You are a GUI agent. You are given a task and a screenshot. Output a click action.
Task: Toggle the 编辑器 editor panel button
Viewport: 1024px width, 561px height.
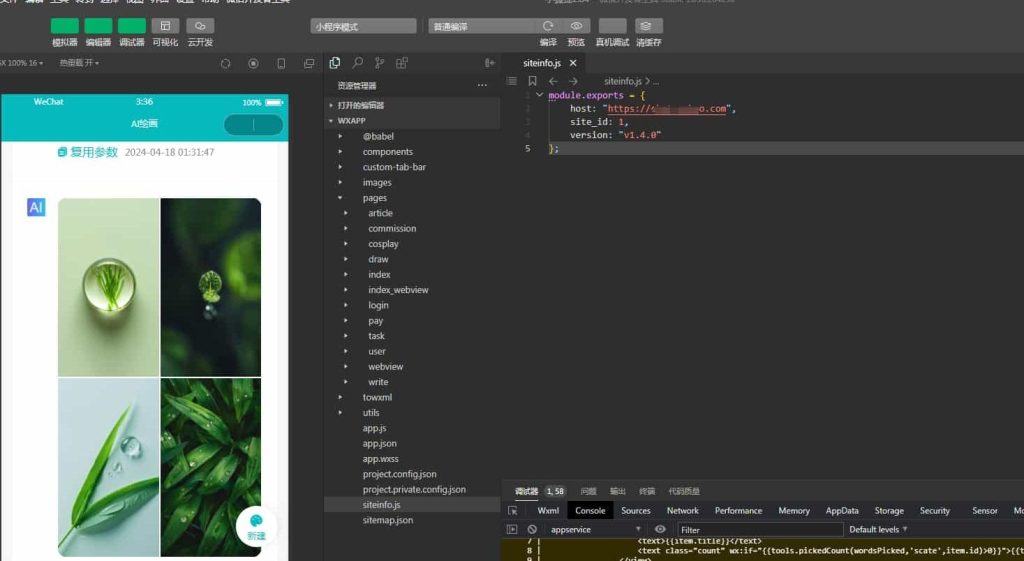click(x=98, y=26)
